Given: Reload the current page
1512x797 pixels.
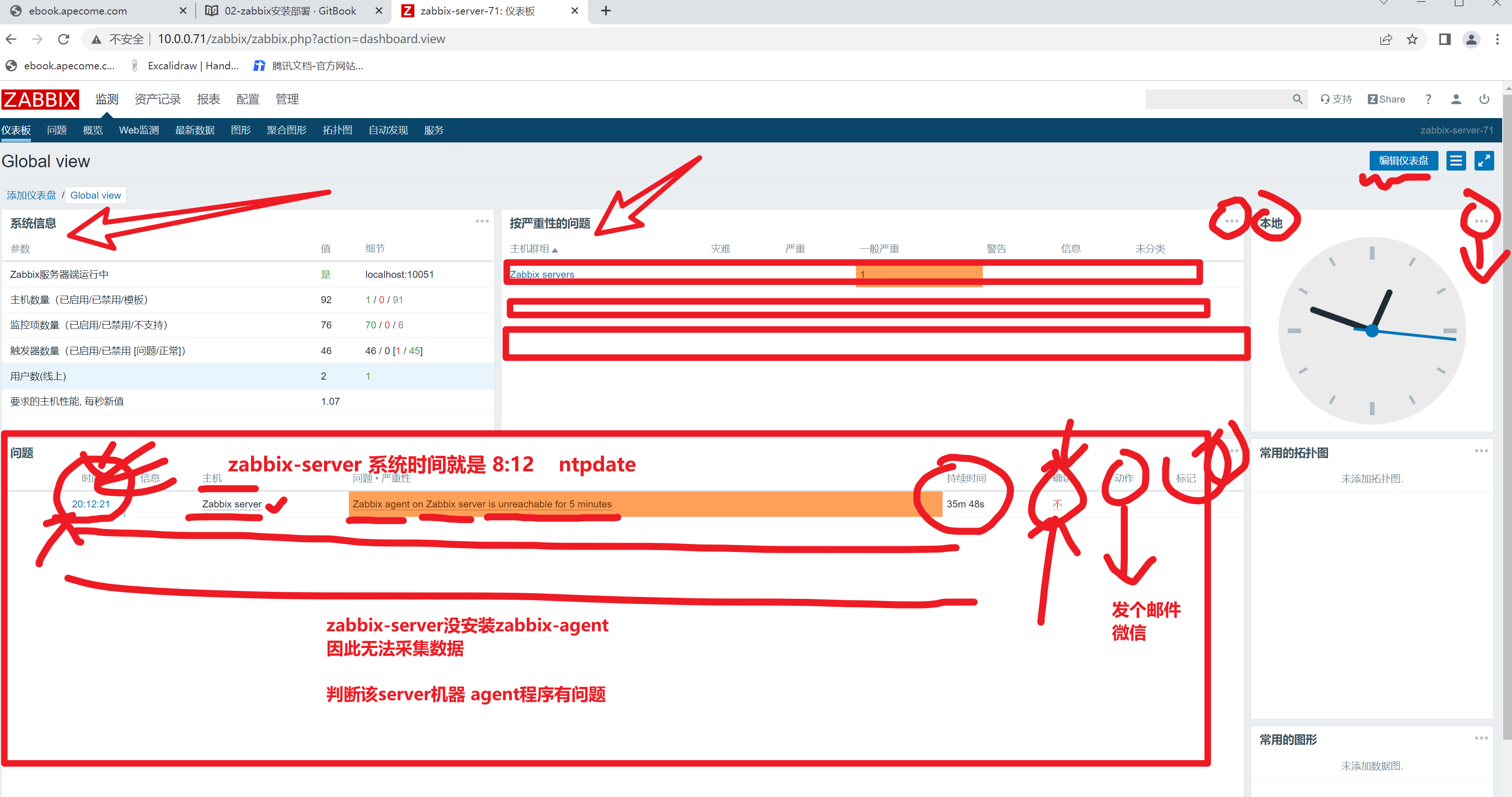Looking at the screenshot, I should (63, 39).
